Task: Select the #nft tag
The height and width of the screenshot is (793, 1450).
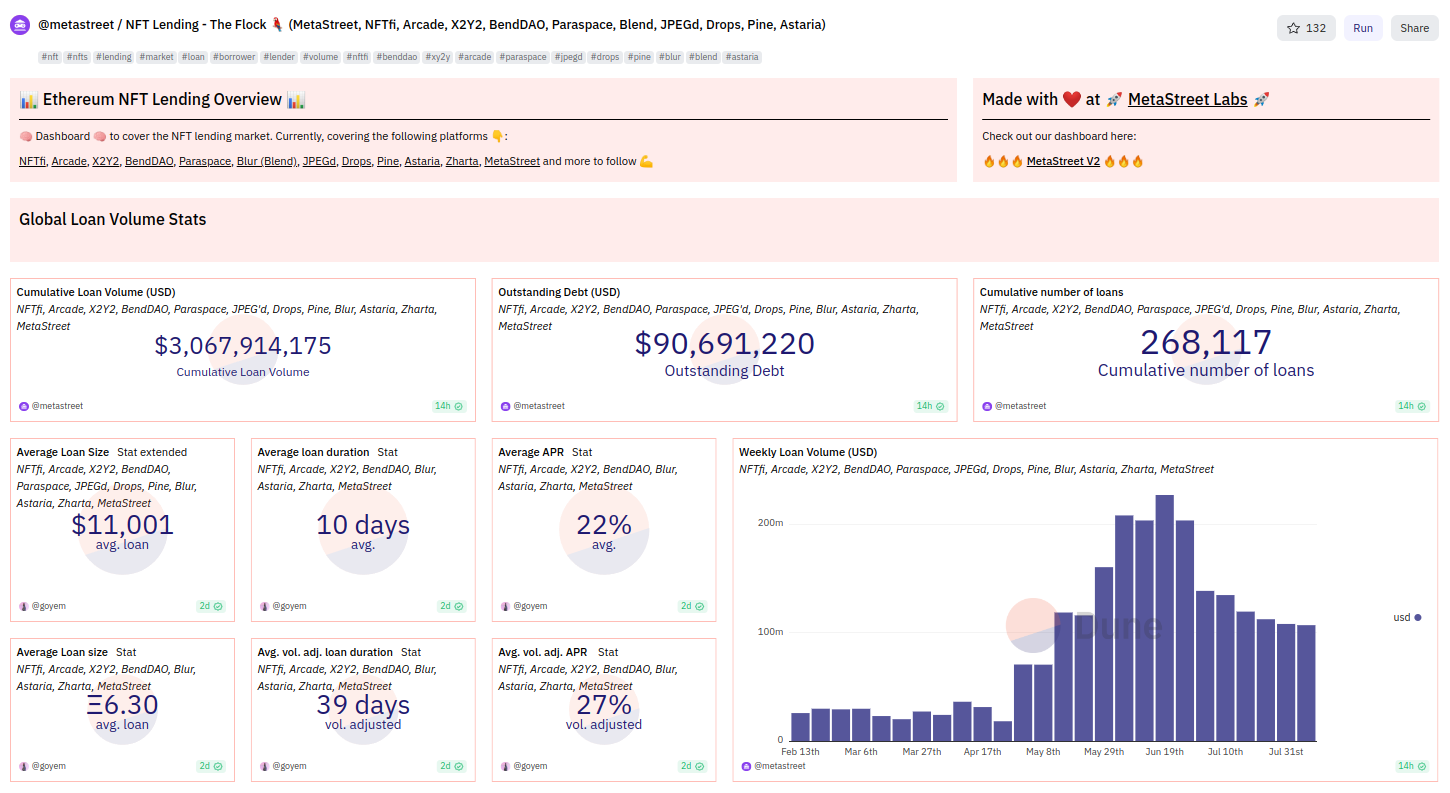Action: pos(50,57)
